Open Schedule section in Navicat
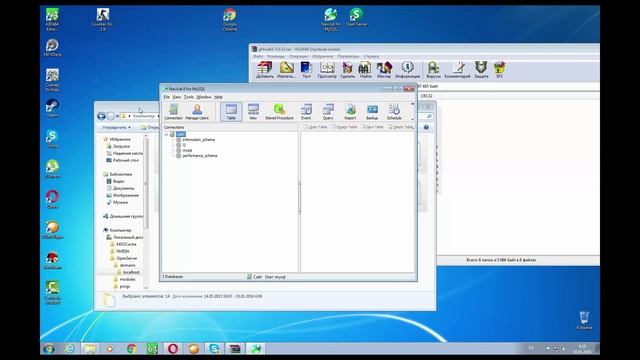 click(394, 111)
